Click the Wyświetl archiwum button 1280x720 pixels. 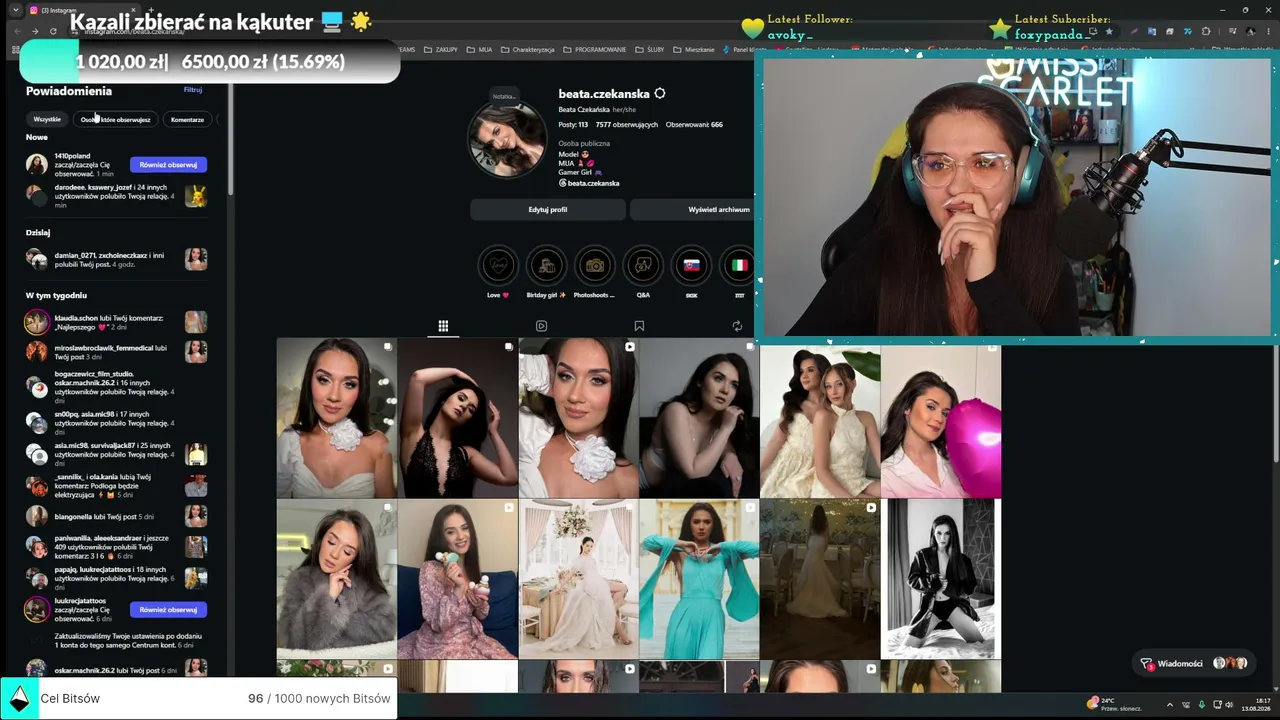[x=692, y=210]
